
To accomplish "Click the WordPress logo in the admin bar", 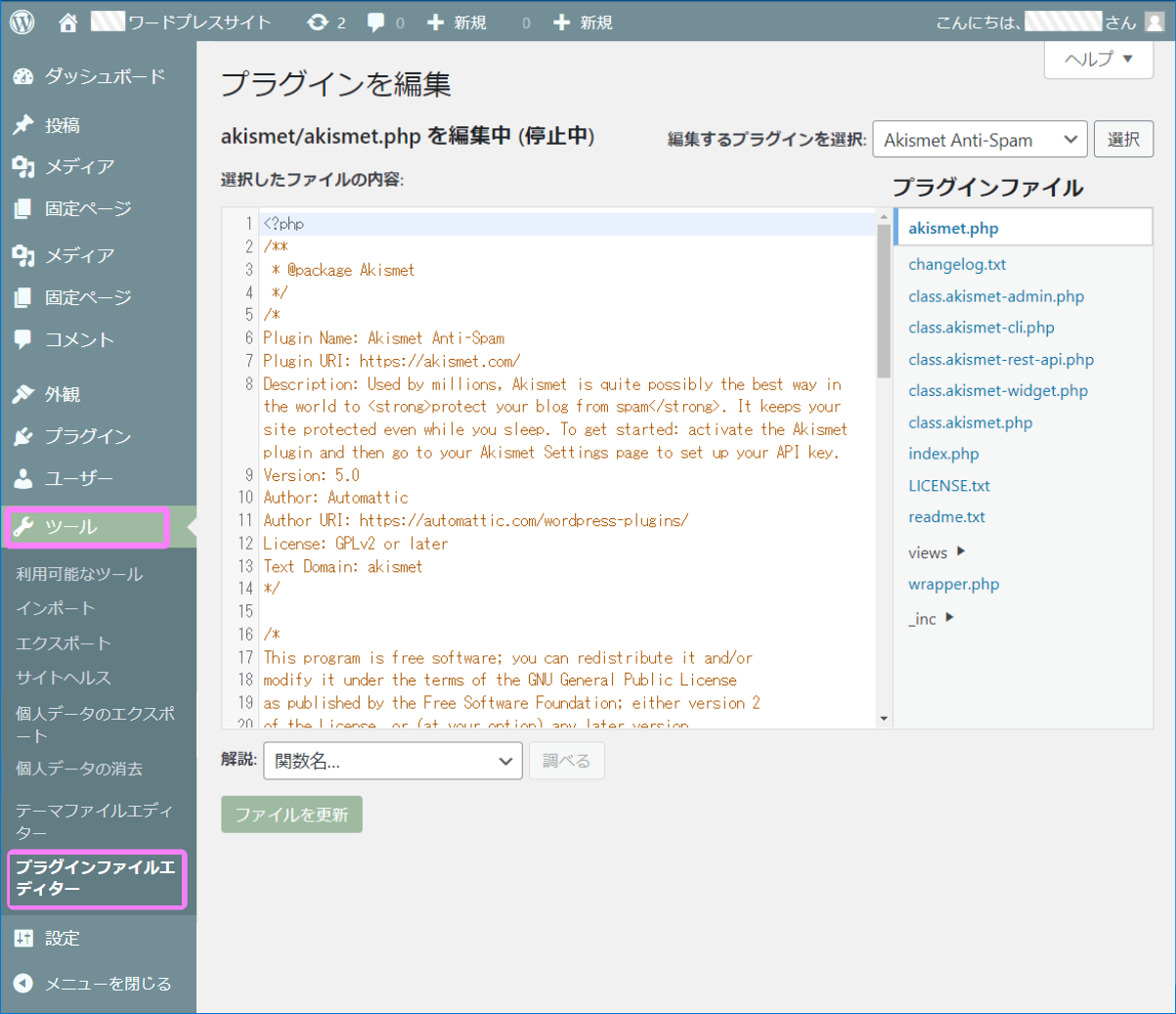I will pos(21,21).
